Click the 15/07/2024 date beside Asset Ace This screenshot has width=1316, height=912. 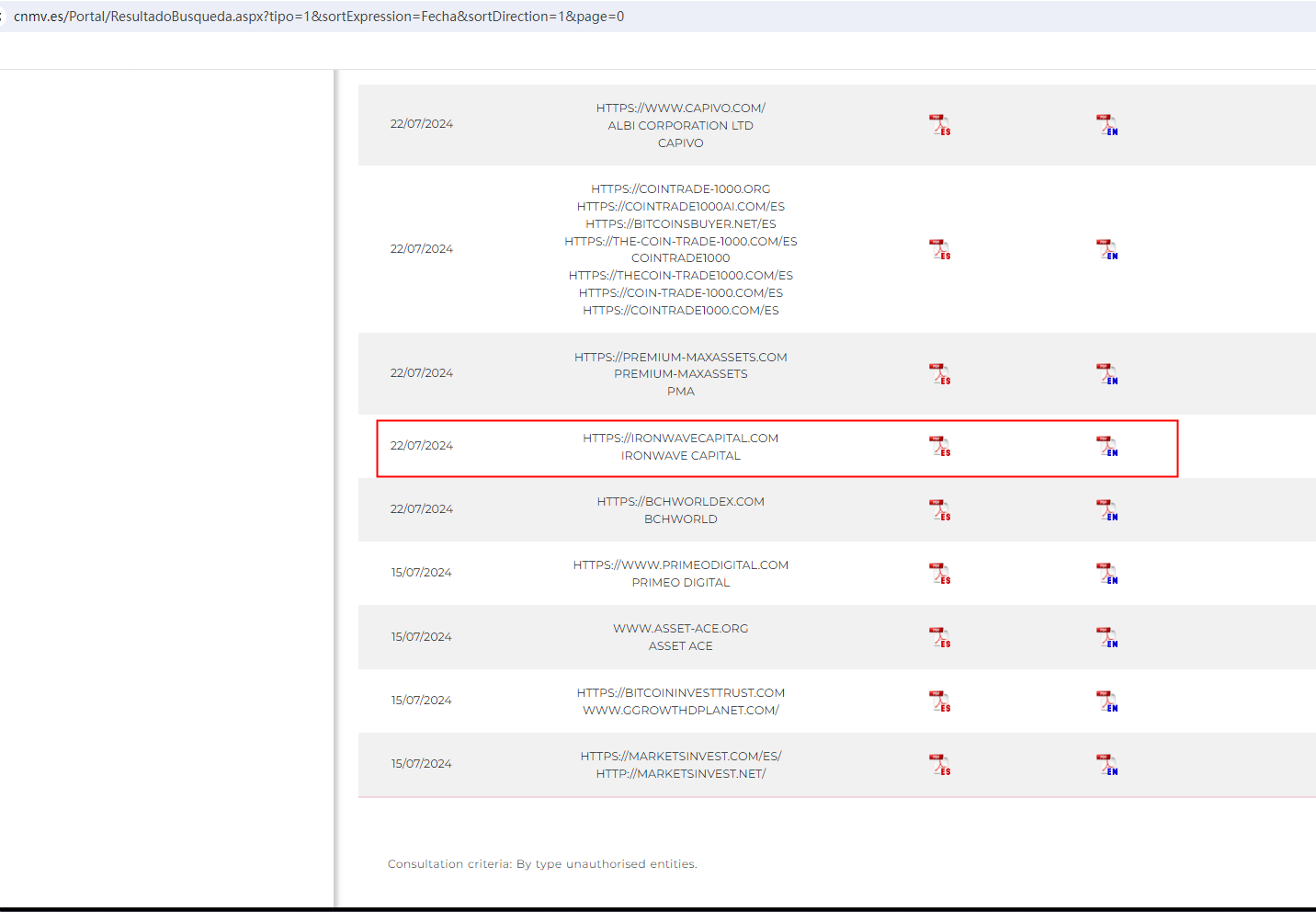422,637
